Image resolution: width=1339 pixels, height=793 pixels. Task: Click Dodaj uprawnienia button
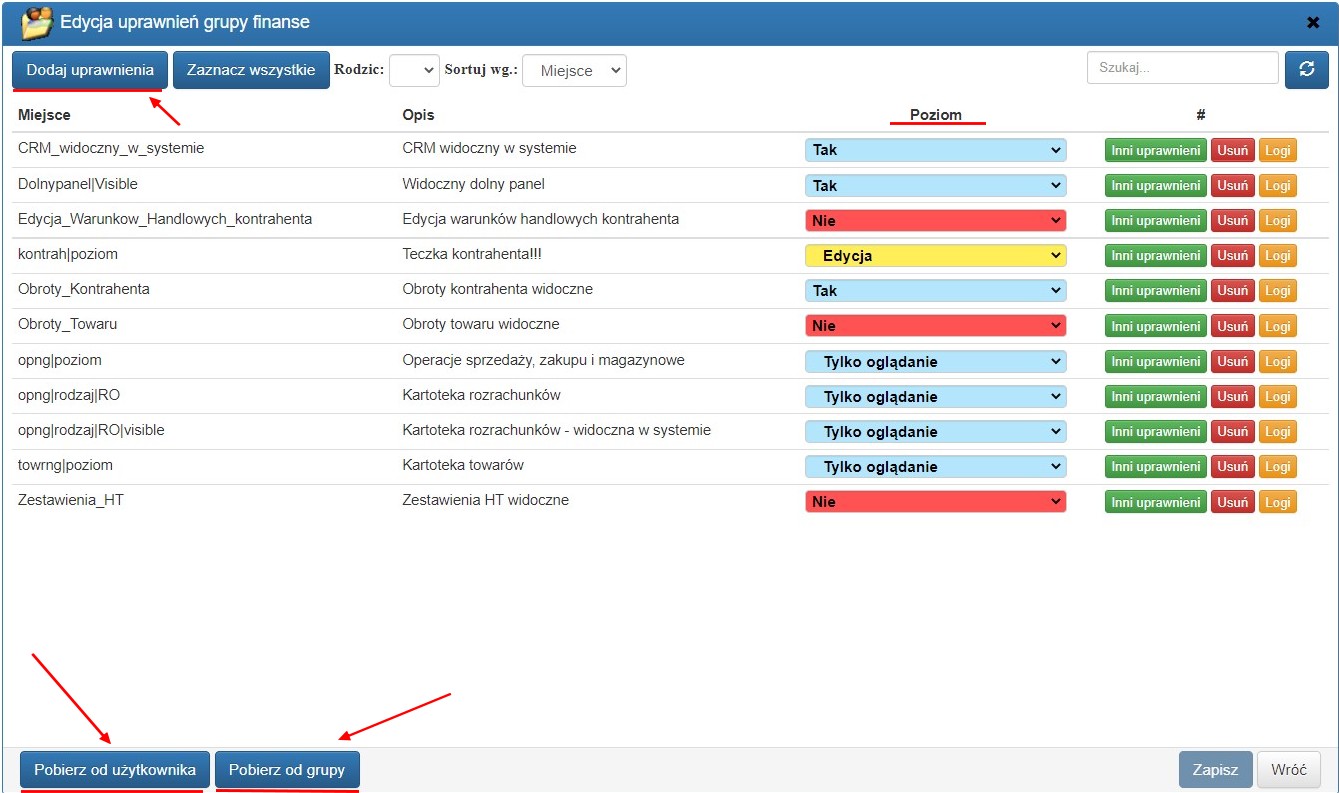coord(90,70)
